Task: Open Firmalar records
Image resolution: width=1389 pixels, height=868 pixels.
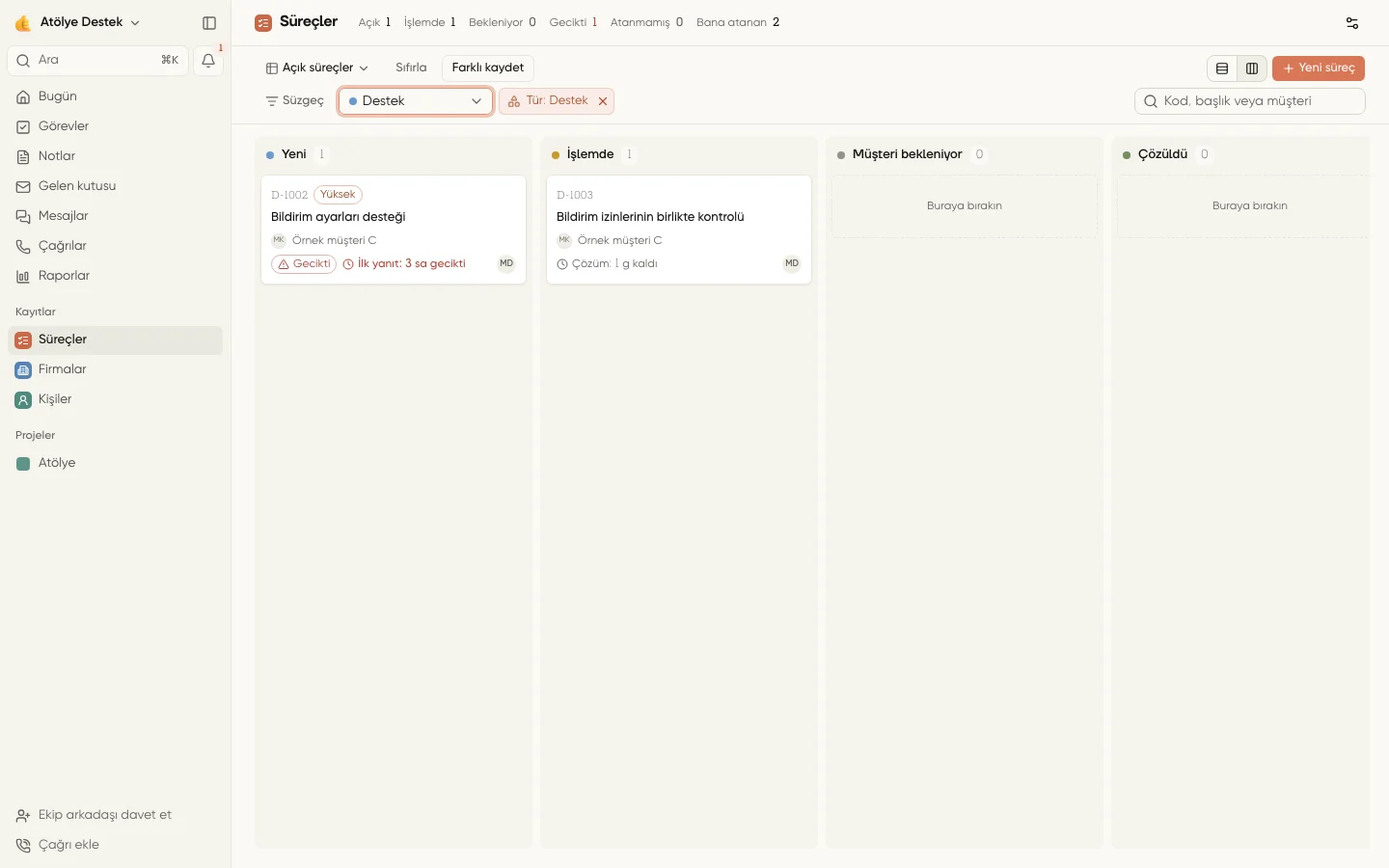Action: (x=115, y=369)
